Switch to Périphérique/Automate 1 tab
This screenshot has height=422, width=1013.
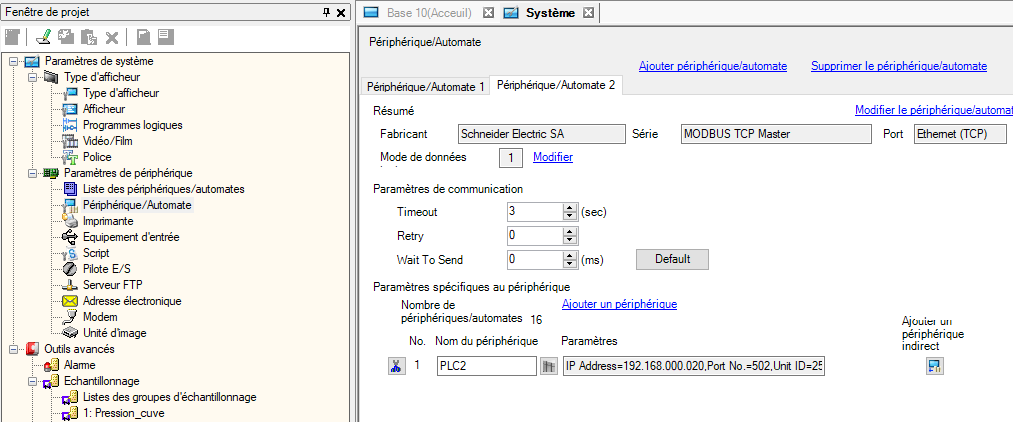[x=425, y=86]
